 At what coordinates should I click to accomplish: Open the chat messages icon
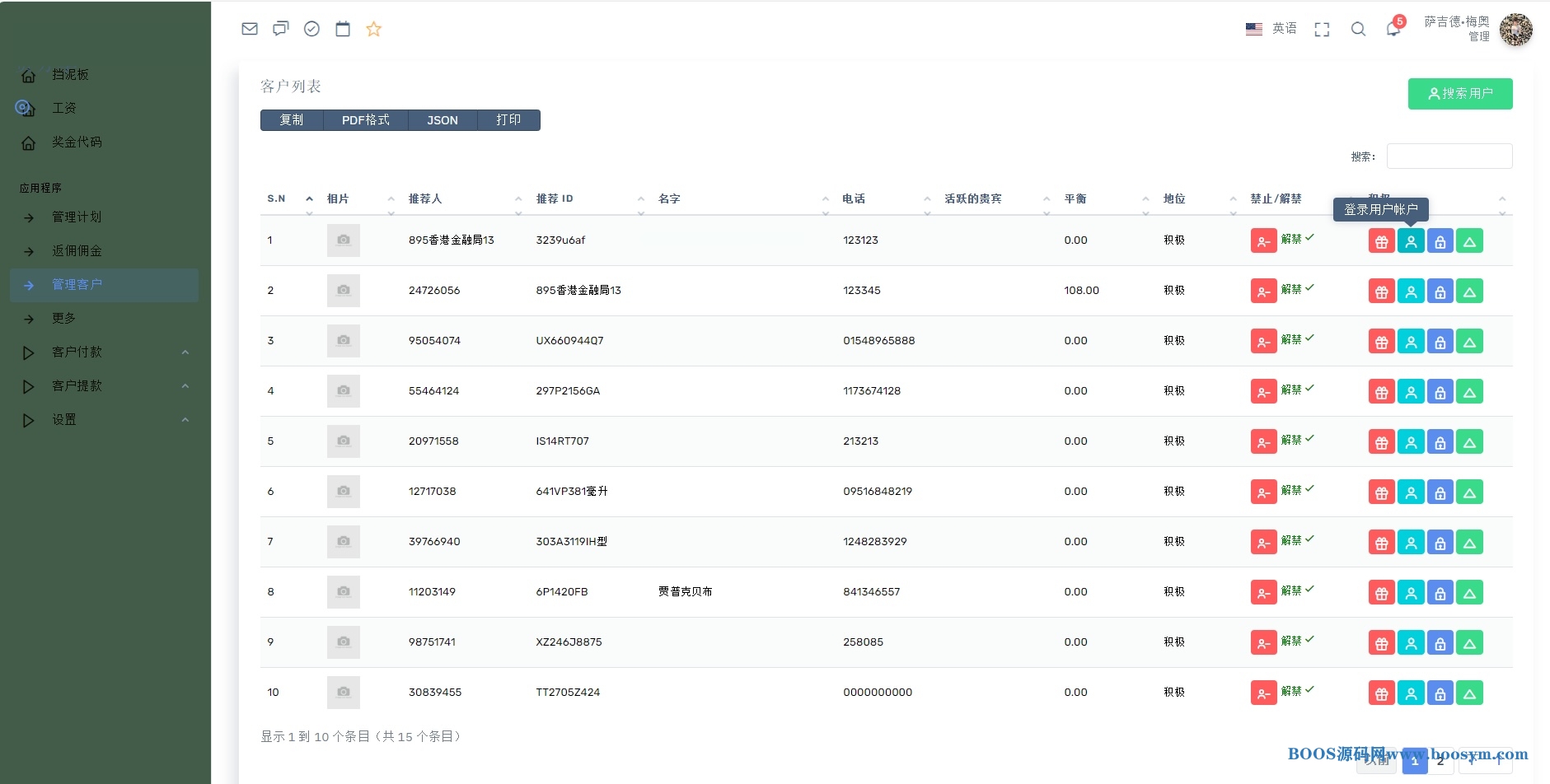(281, 29)
